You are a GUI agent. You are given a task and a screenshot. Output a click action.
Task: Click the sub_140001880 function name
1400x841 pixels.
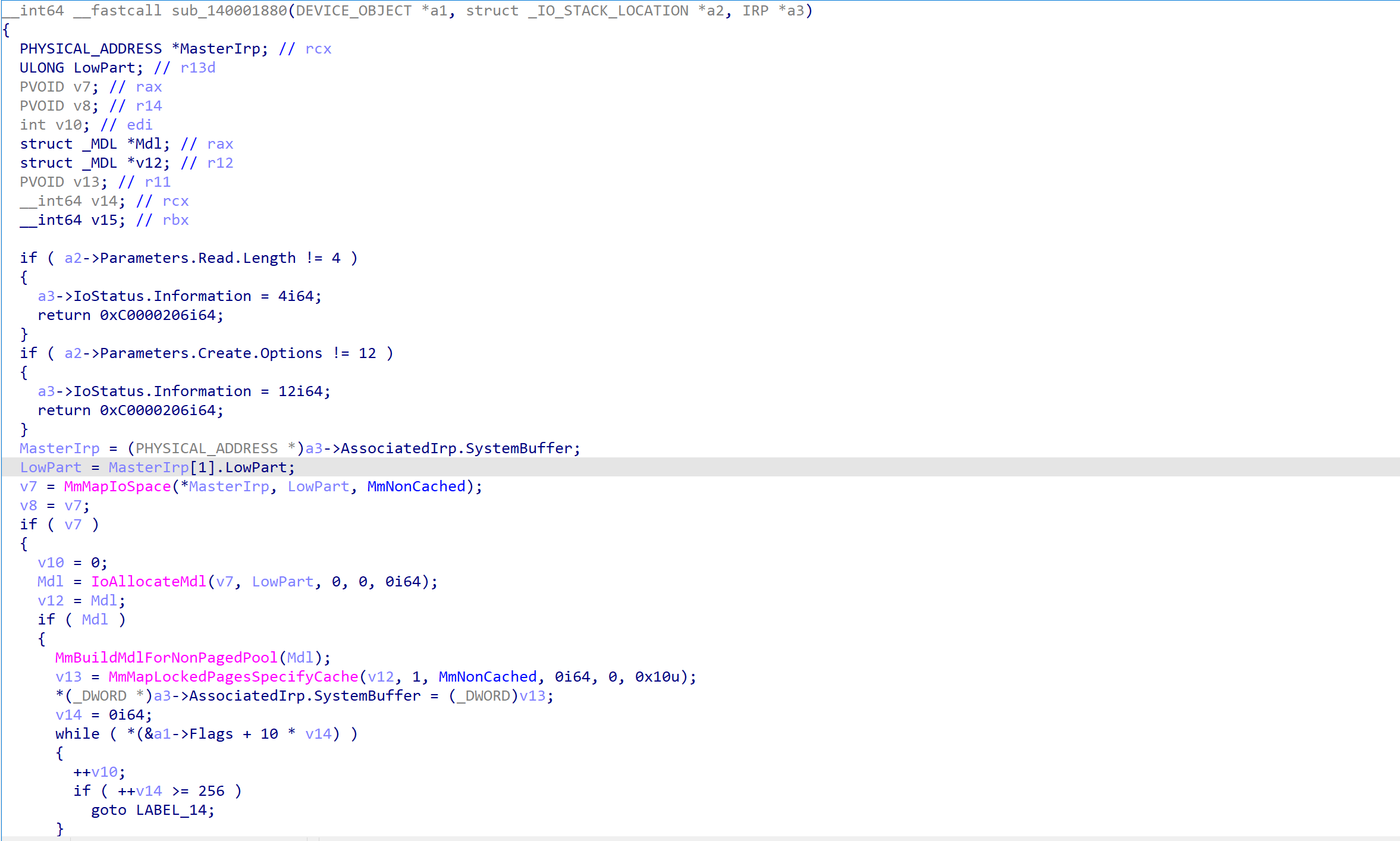coord(230,11)
